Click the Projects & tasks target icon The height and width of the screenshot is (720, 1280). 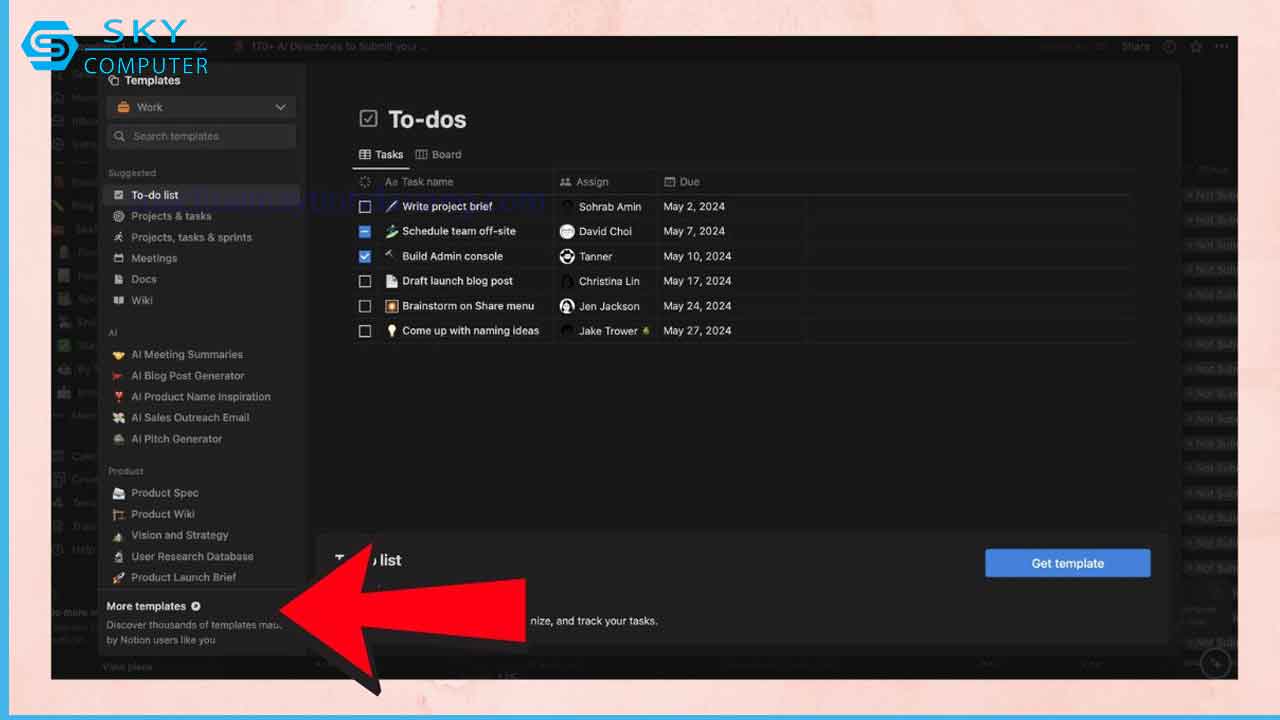click(119, 216)
